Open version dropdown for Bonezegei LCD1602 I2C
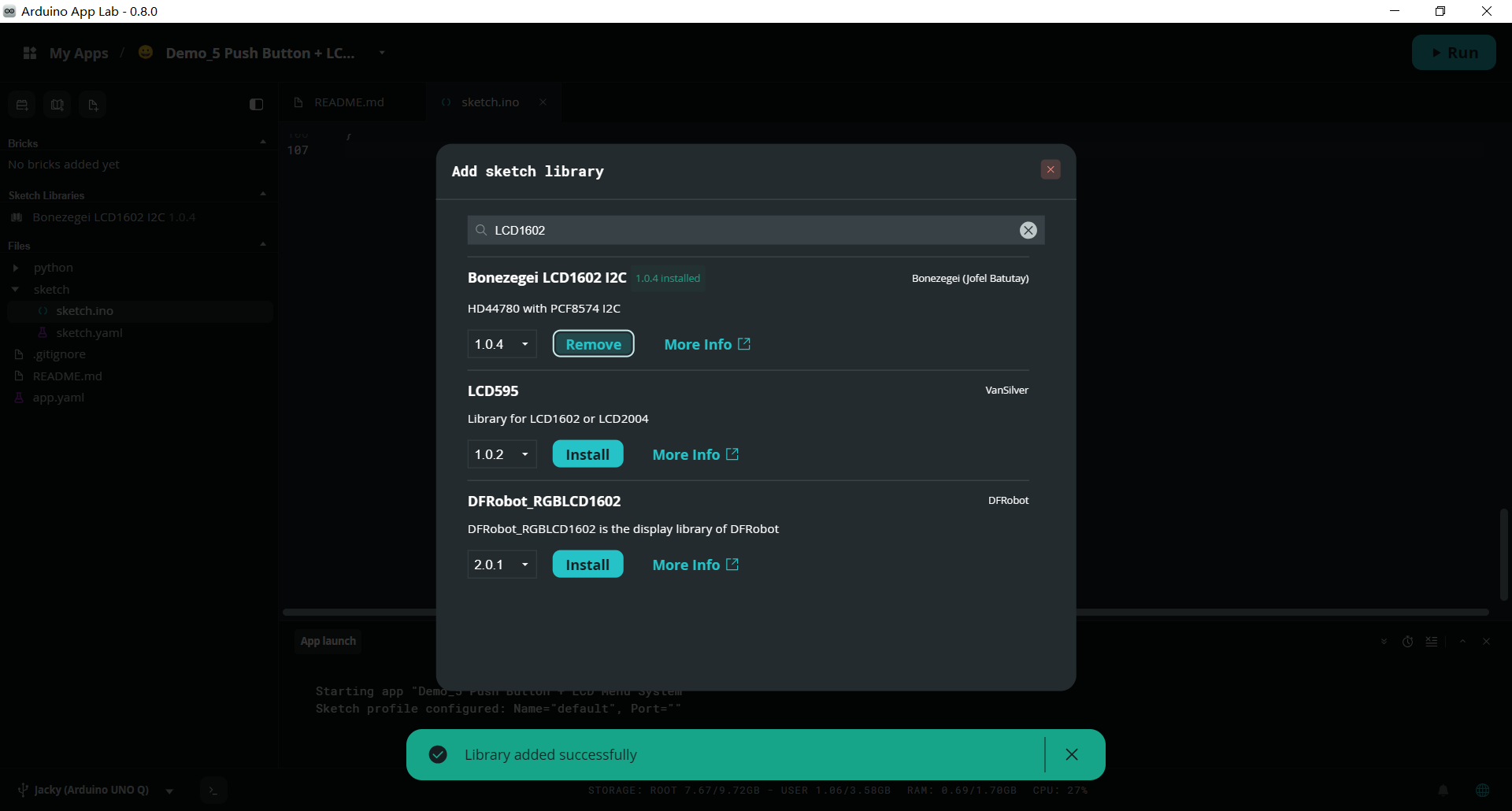 [x=502, y=344]
